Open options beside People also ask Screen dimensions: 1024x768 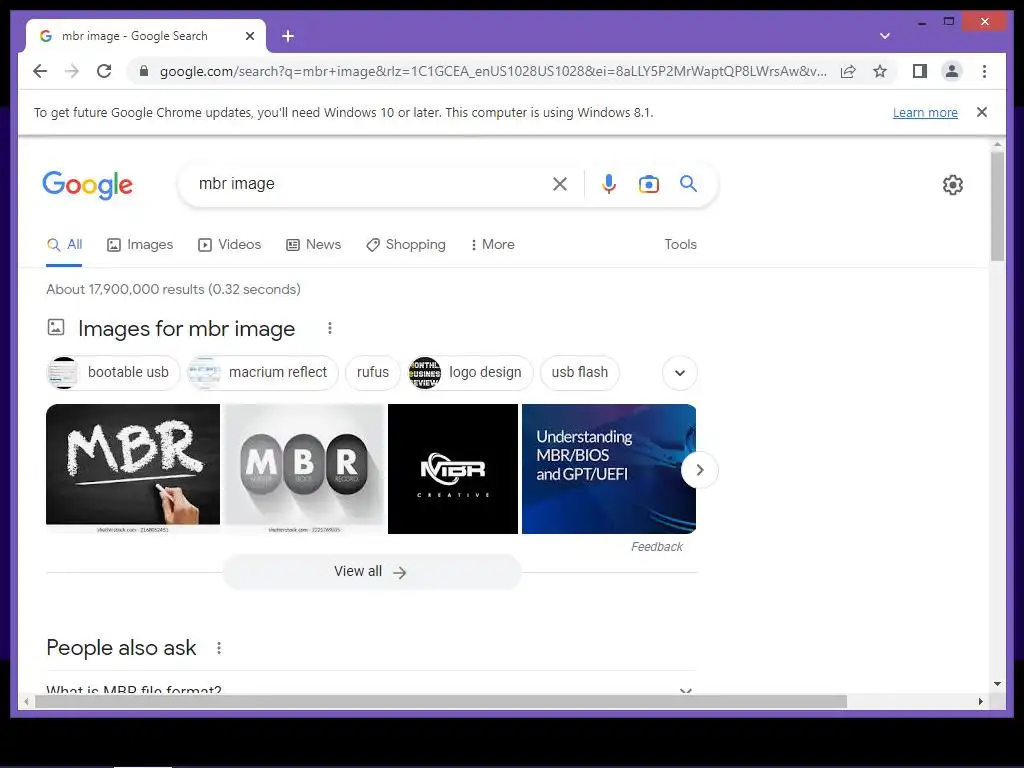point(219,648)
